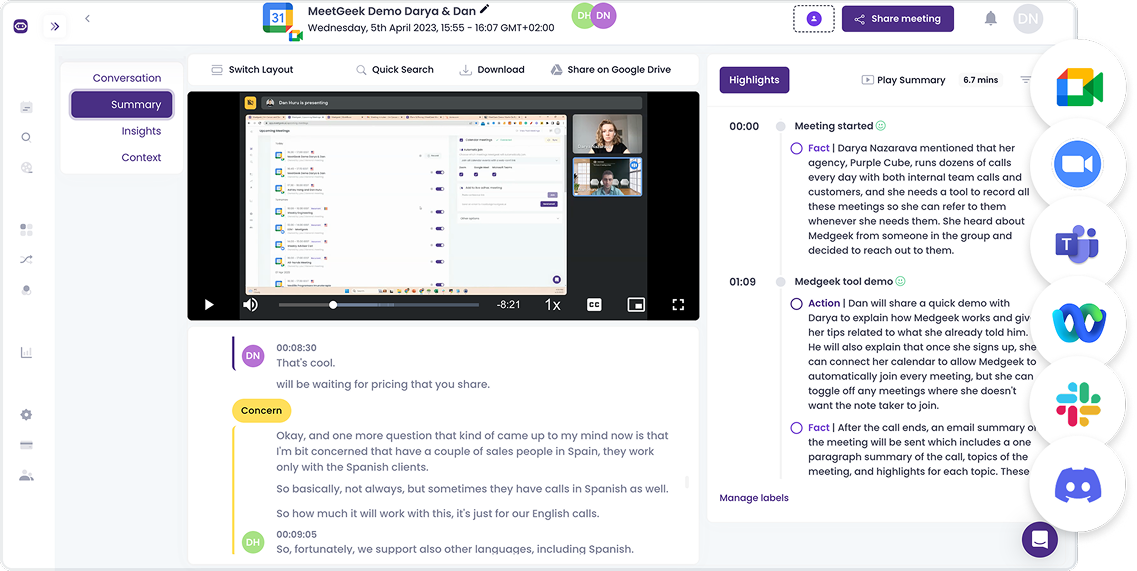The height and width of the screenshot is (571, 1137).
Task: Open the bar chart analytics icon in the sidebar
Action: [26, 353]
